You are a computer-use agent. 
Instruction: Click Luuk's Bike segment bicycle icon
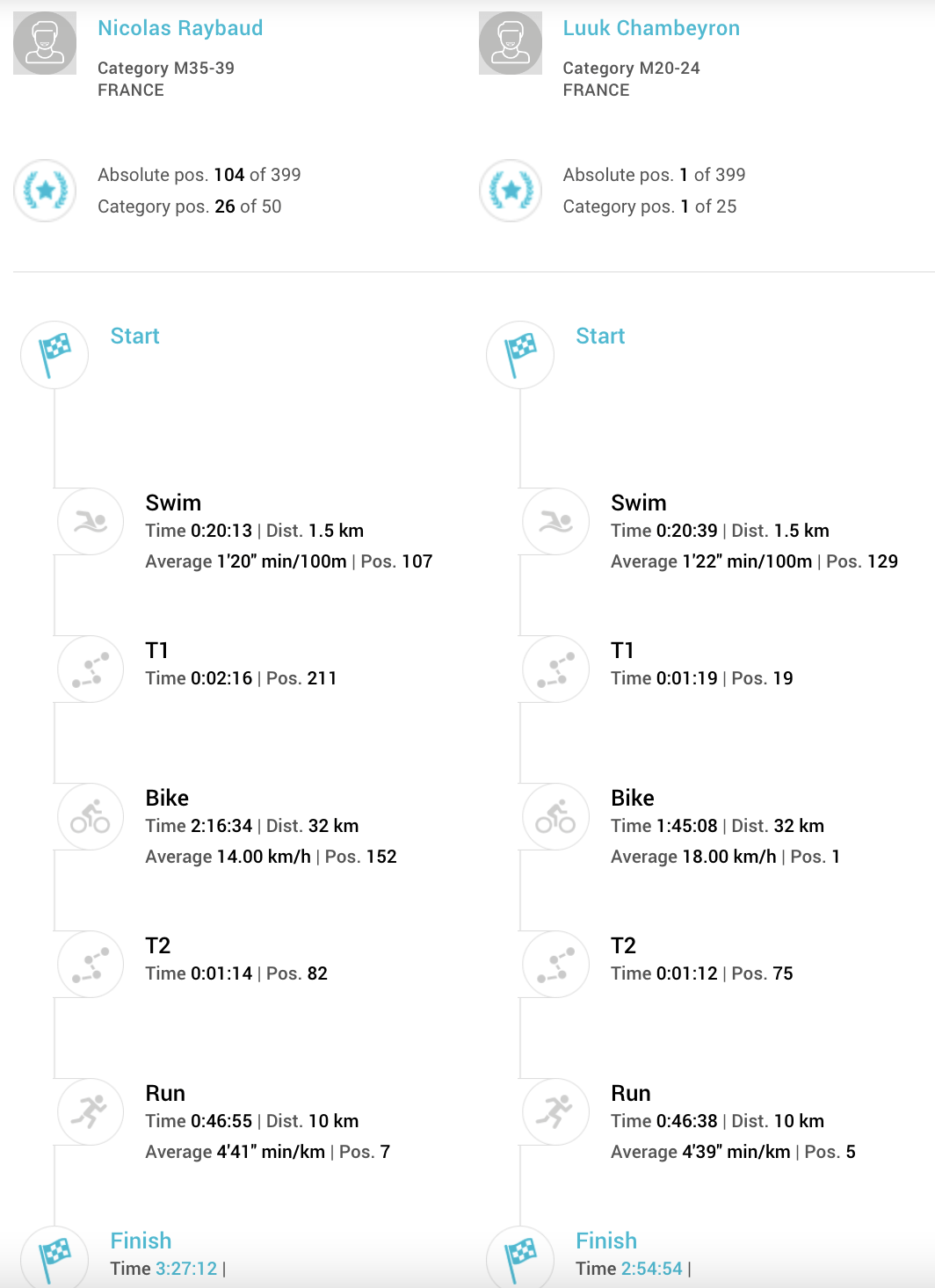tap(556, 817)
